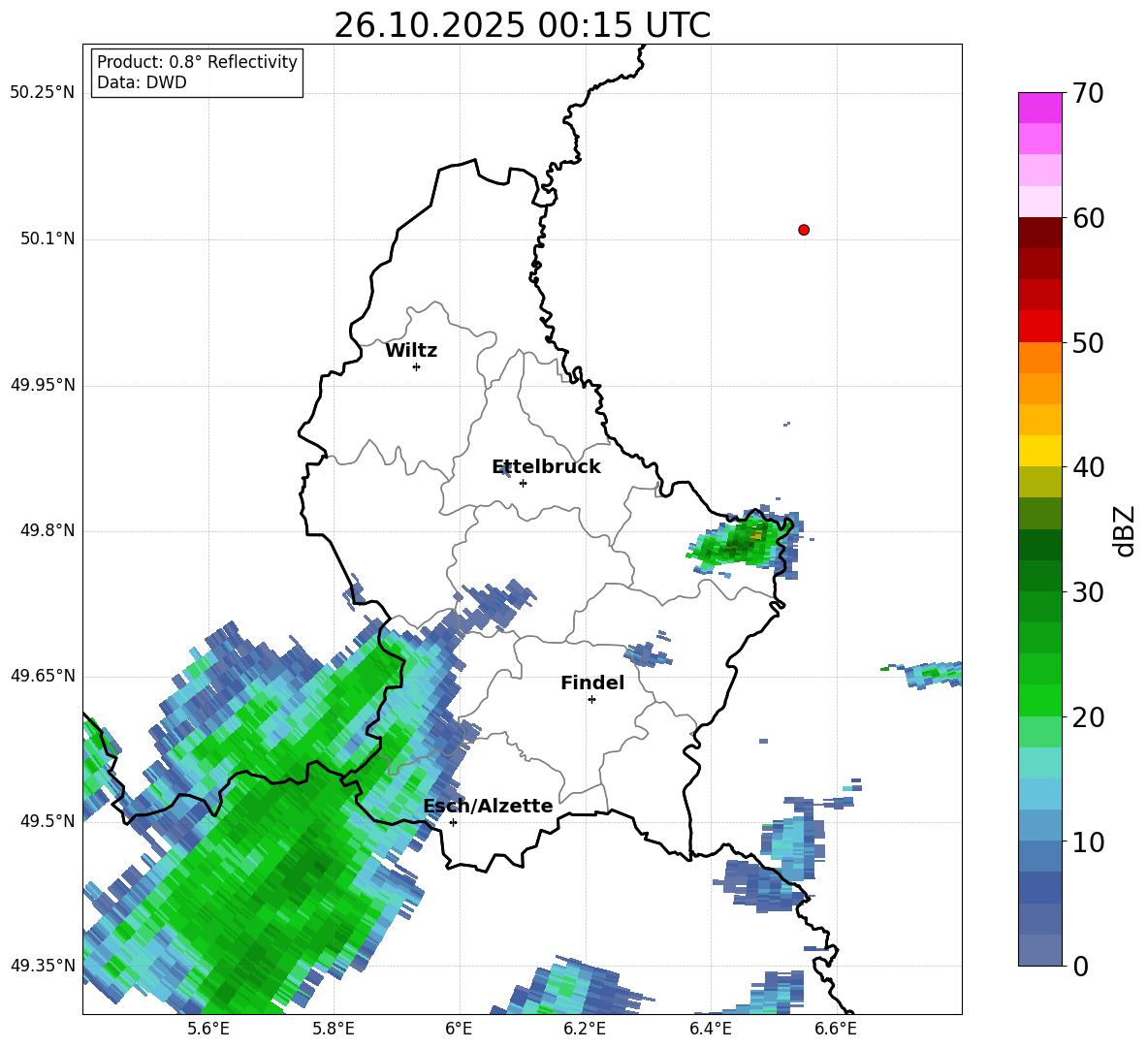The image size is (1148, 1048).
Task: Click the red radar location dot
Action: pos(804,230)
